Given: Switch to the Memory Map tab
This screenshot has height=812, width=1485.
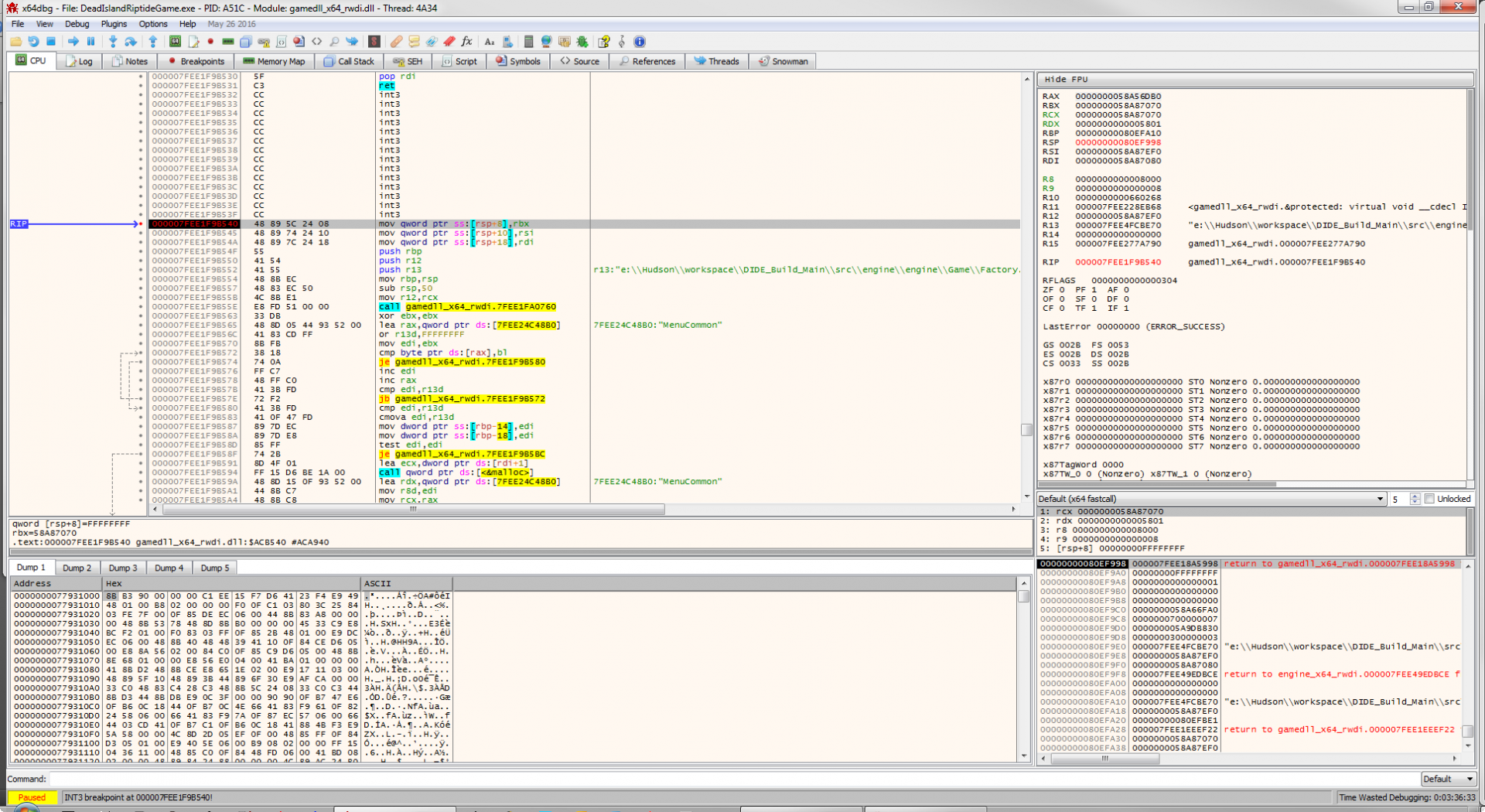Looking at the screenshot, I should tap(274, 61).
